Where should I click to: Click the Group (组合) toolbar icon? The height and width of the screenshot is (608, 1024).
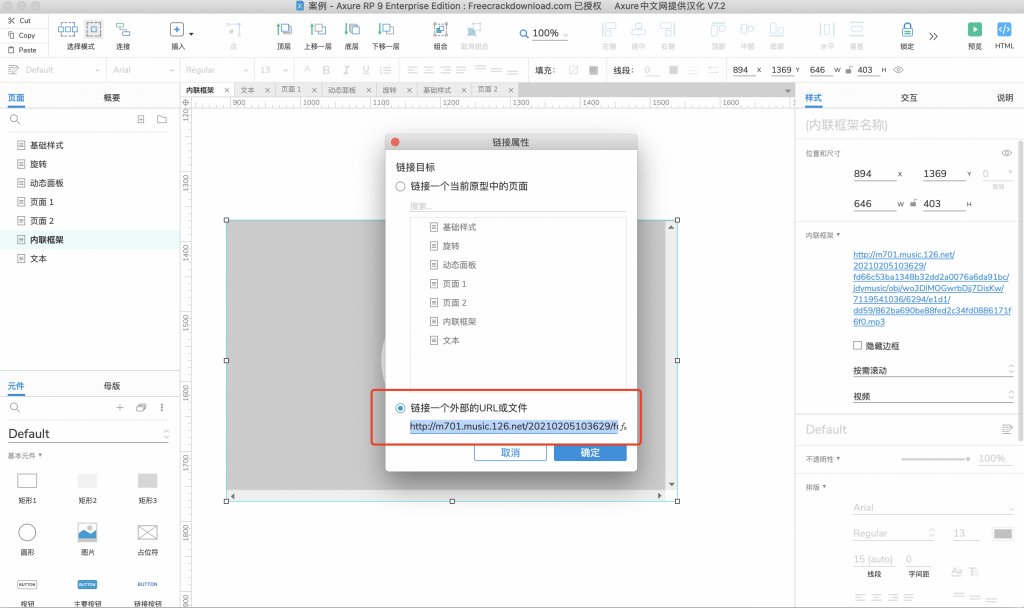(x=441, y=30)
